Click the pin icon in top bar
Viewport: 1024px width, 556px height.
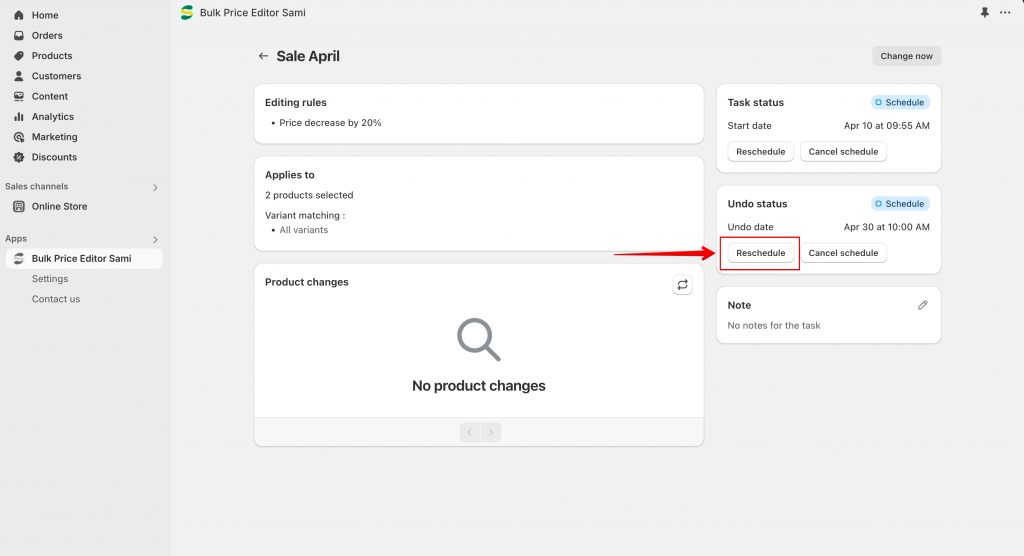pos(984,12)
